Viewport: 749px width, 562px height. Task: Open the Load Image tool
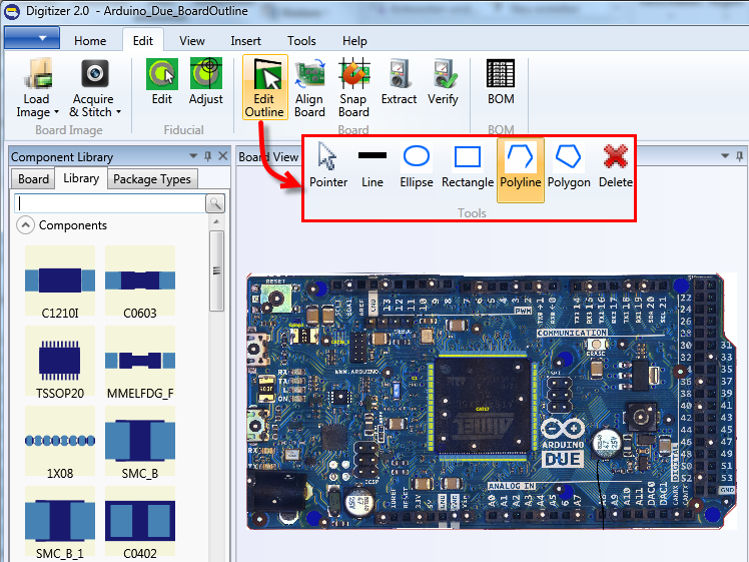tap(37, 88)
